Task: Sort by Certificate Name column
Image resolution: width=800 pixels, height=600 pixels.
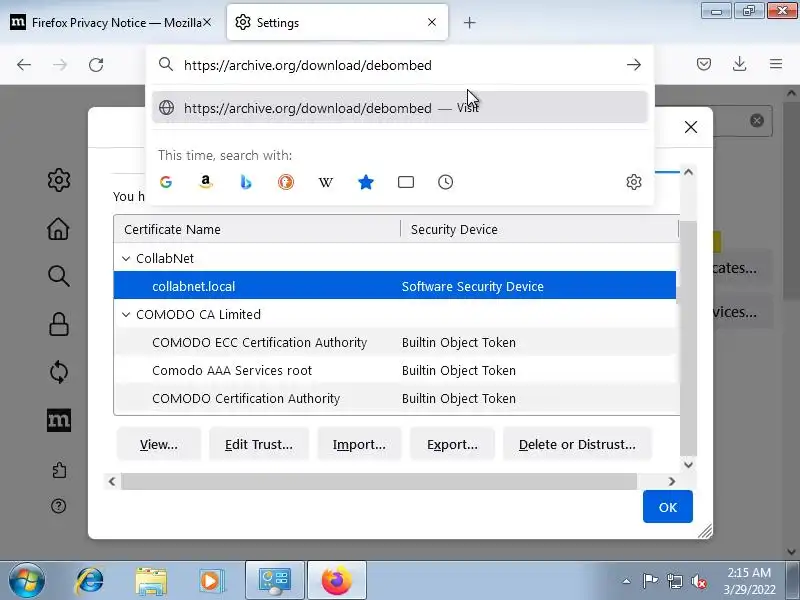Action: [x=257, y=229]
